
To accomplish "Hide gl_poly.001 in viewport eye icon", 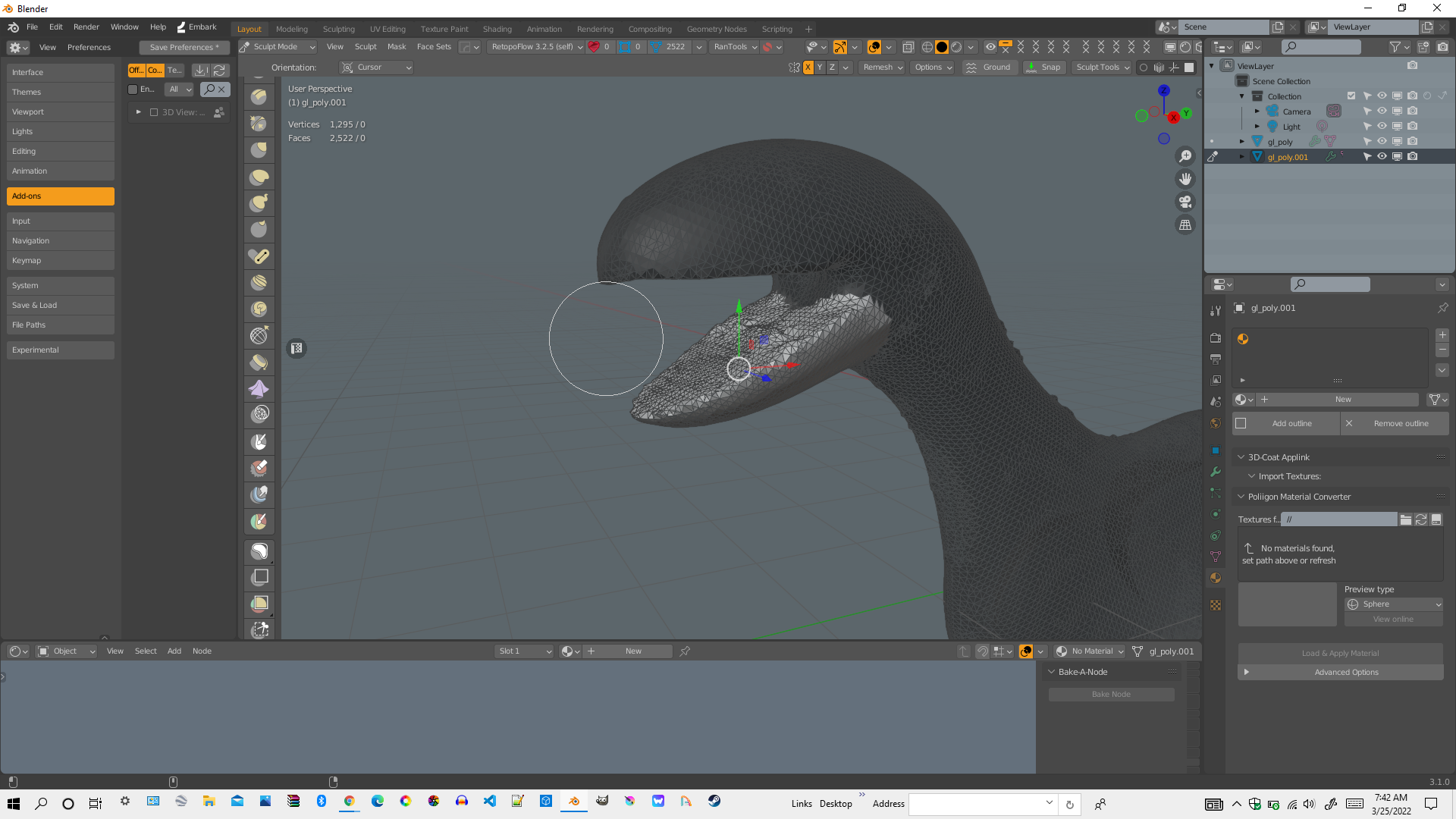I will point(1382,157).
